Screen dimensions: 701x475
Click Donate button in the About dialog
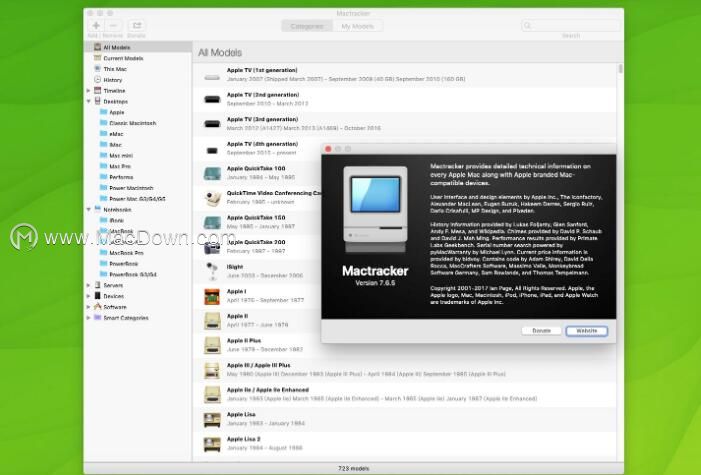coord(541,330)
